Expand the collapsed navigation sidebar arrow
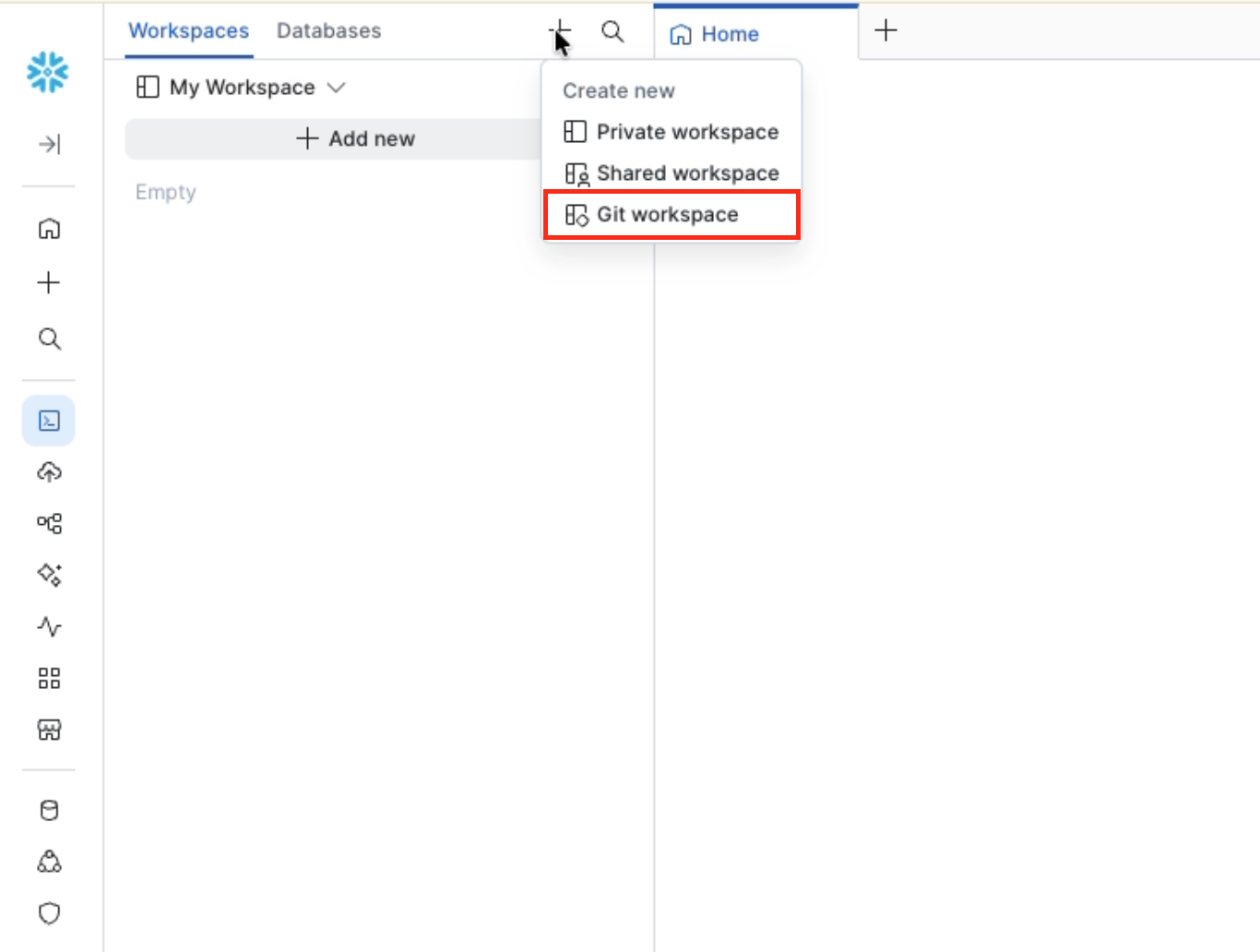The width and height of the screenshot is (1260, 952). (x=49, y=144)
